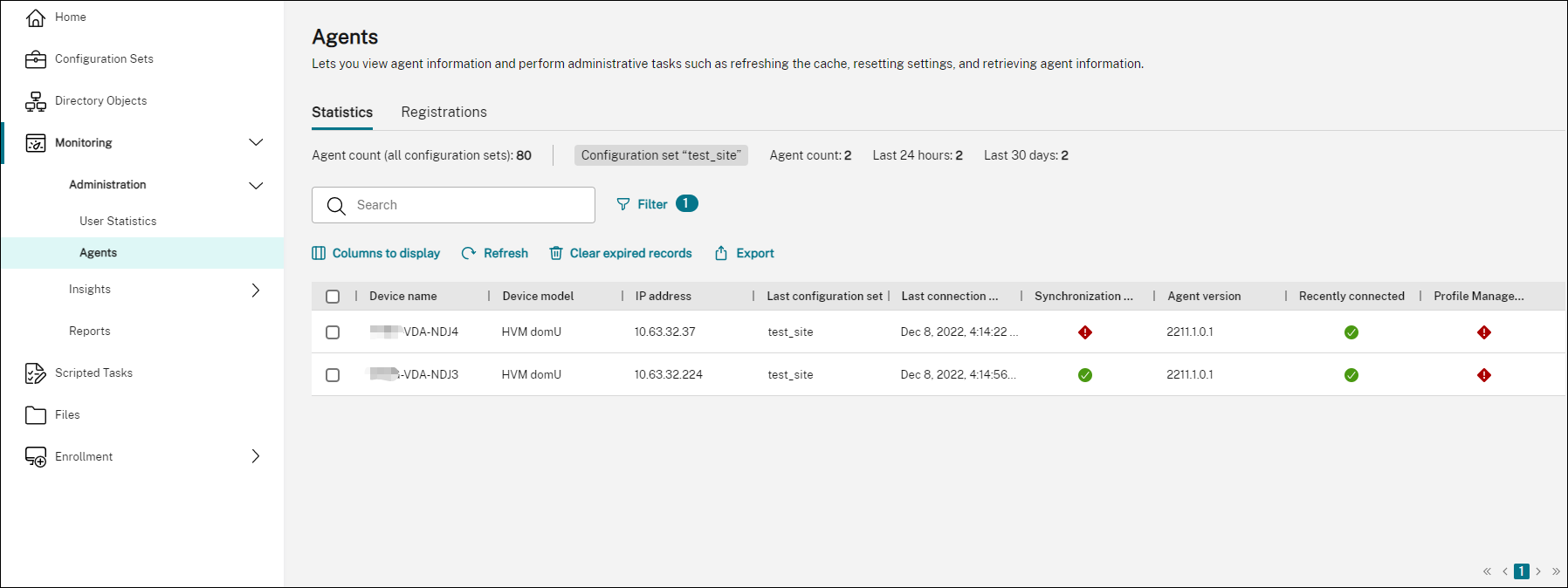Click the Home icon in sidebar
Viewport: 1568px width, 588px height.
tap(36, 17)
